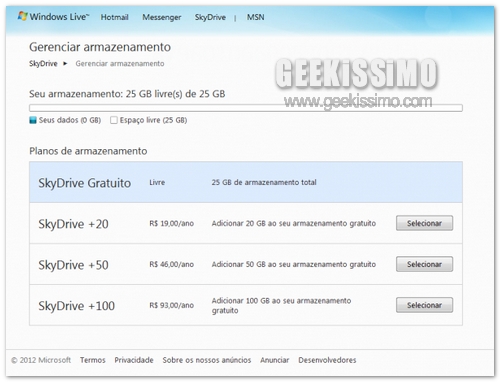Click the 'SkyDrive +100' plan name
The width and height of the screenshot is (500, 382).
click(x=76, y=306)
